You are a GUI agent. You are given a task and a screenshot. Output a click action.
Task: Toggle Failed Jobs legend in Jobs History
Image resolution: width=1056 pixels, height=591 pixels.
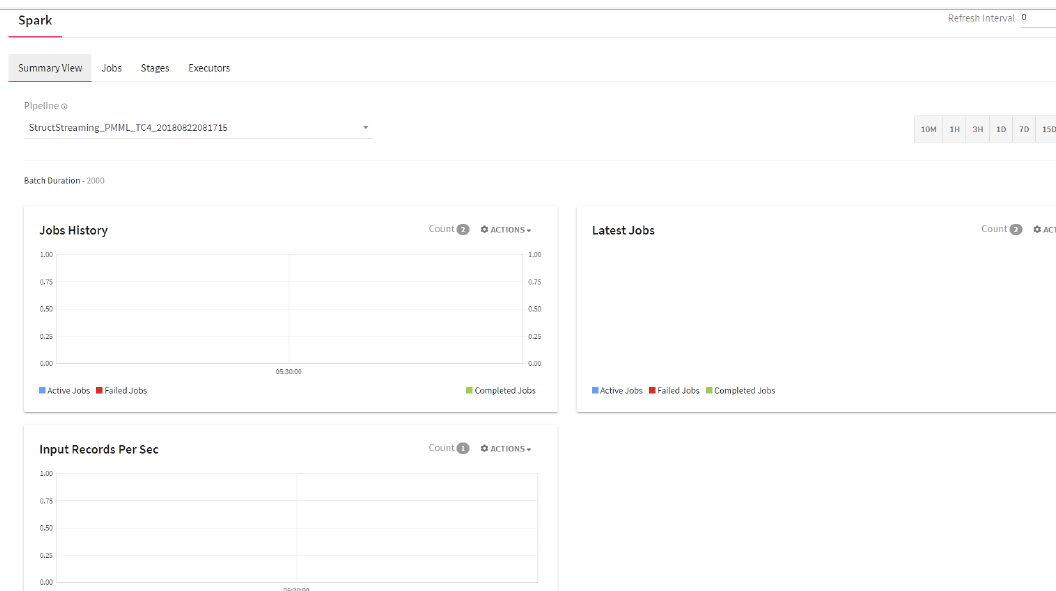(121, 390)
